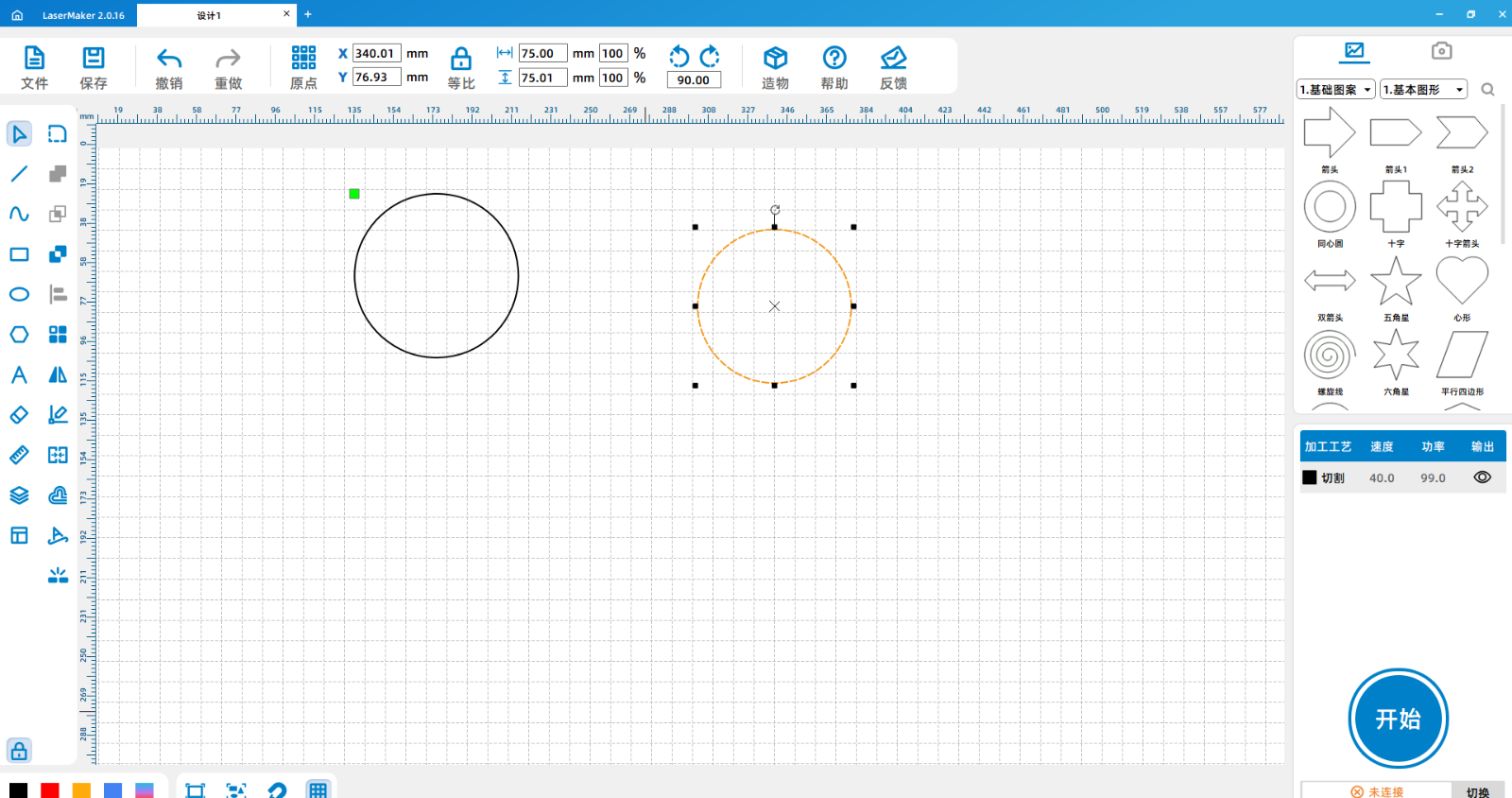The image size is (1512, 798).
Task: Select the ellipse drawing tool
Action: coord(19,294)
